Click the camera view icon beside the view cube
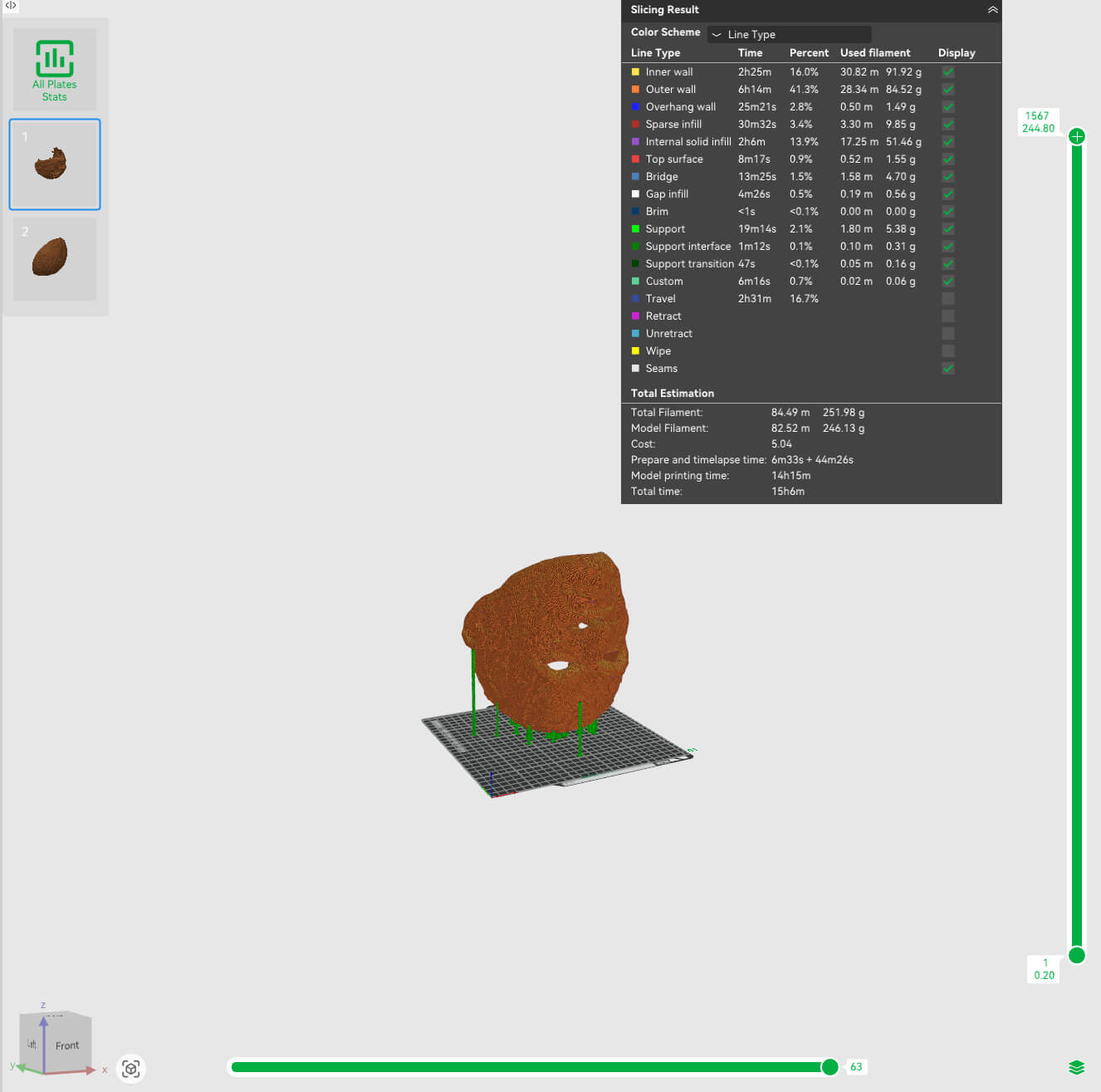 pyautogui.click(x=130, y=1068)
